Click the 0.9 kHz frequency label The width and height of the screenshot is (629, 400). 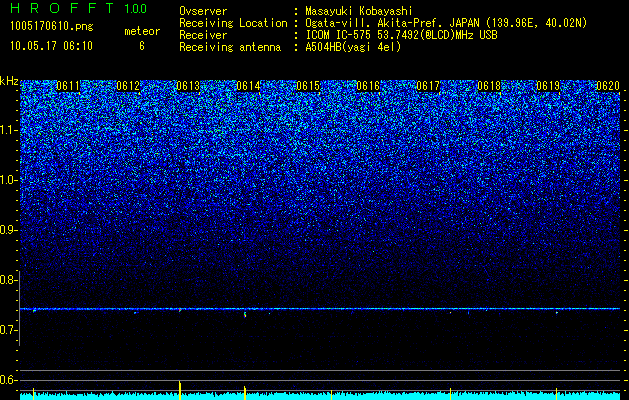pyautogui.click(x=8, y=230)
